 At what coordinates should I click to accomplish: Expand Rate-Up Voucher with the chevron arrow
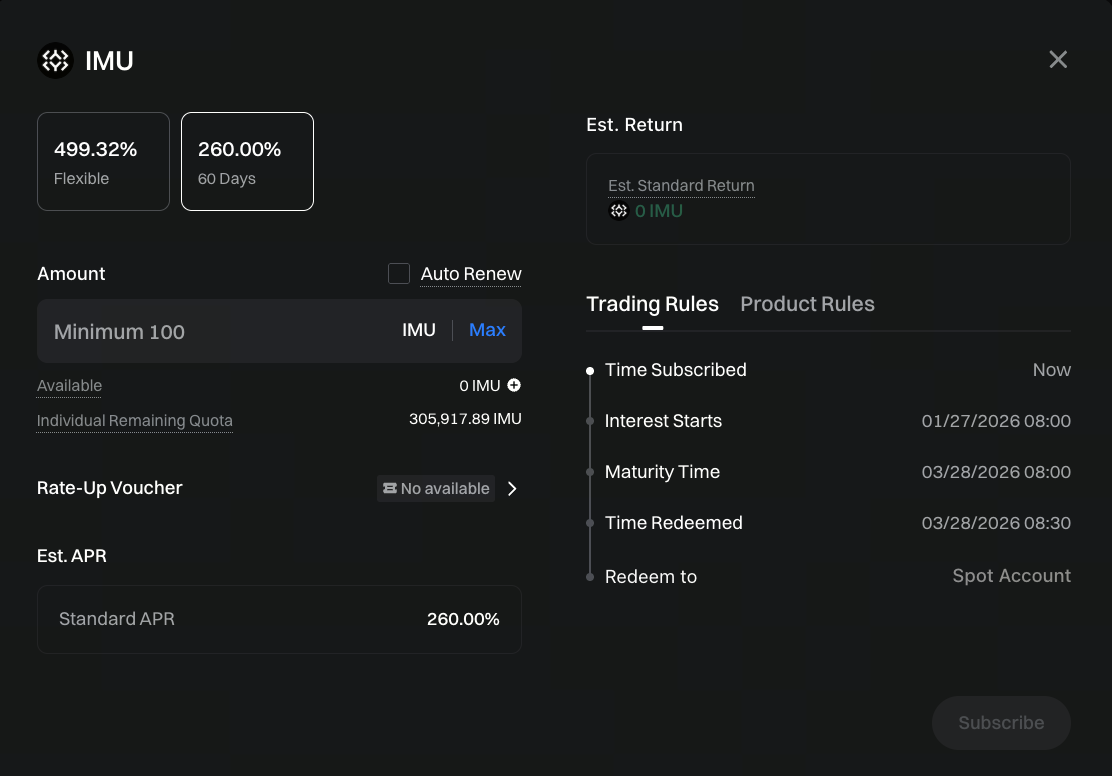tap(513, 488)
